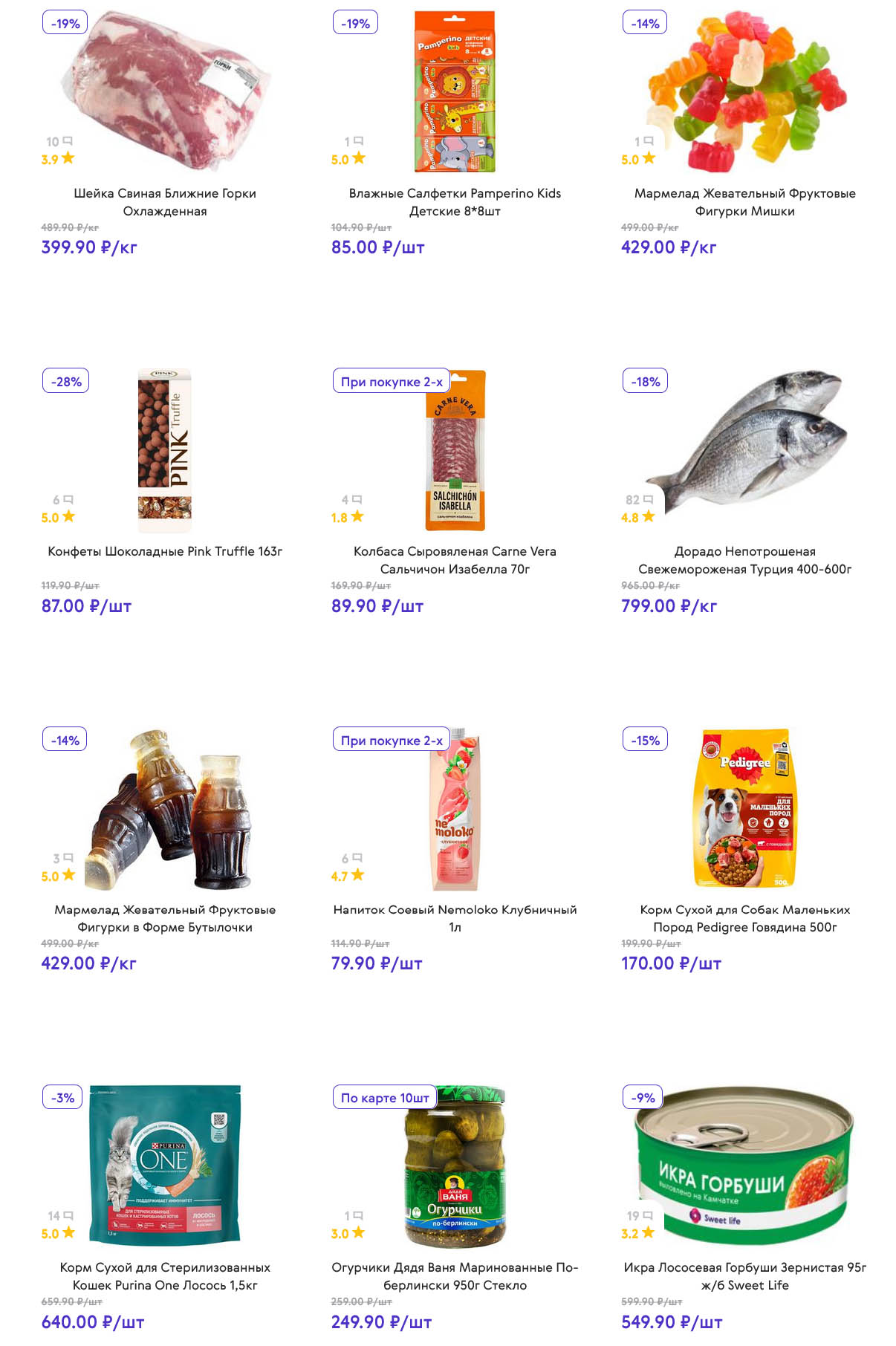Screen dimensions: 896x1346
Task: Click the Pedigree dog food package image
Action: click(744, 808)
